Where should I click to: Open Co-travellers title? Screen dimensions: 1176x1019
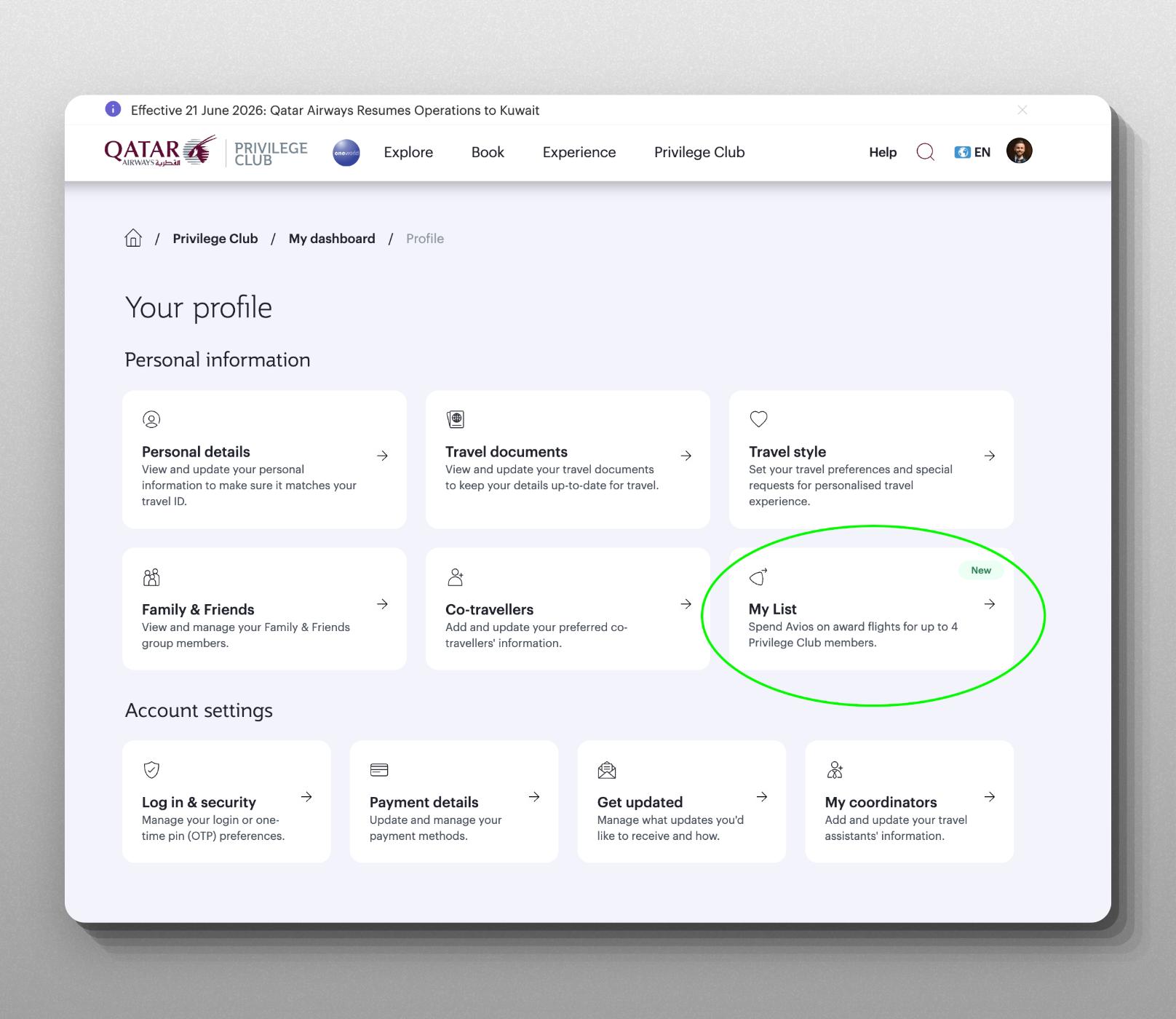point(490,610)
